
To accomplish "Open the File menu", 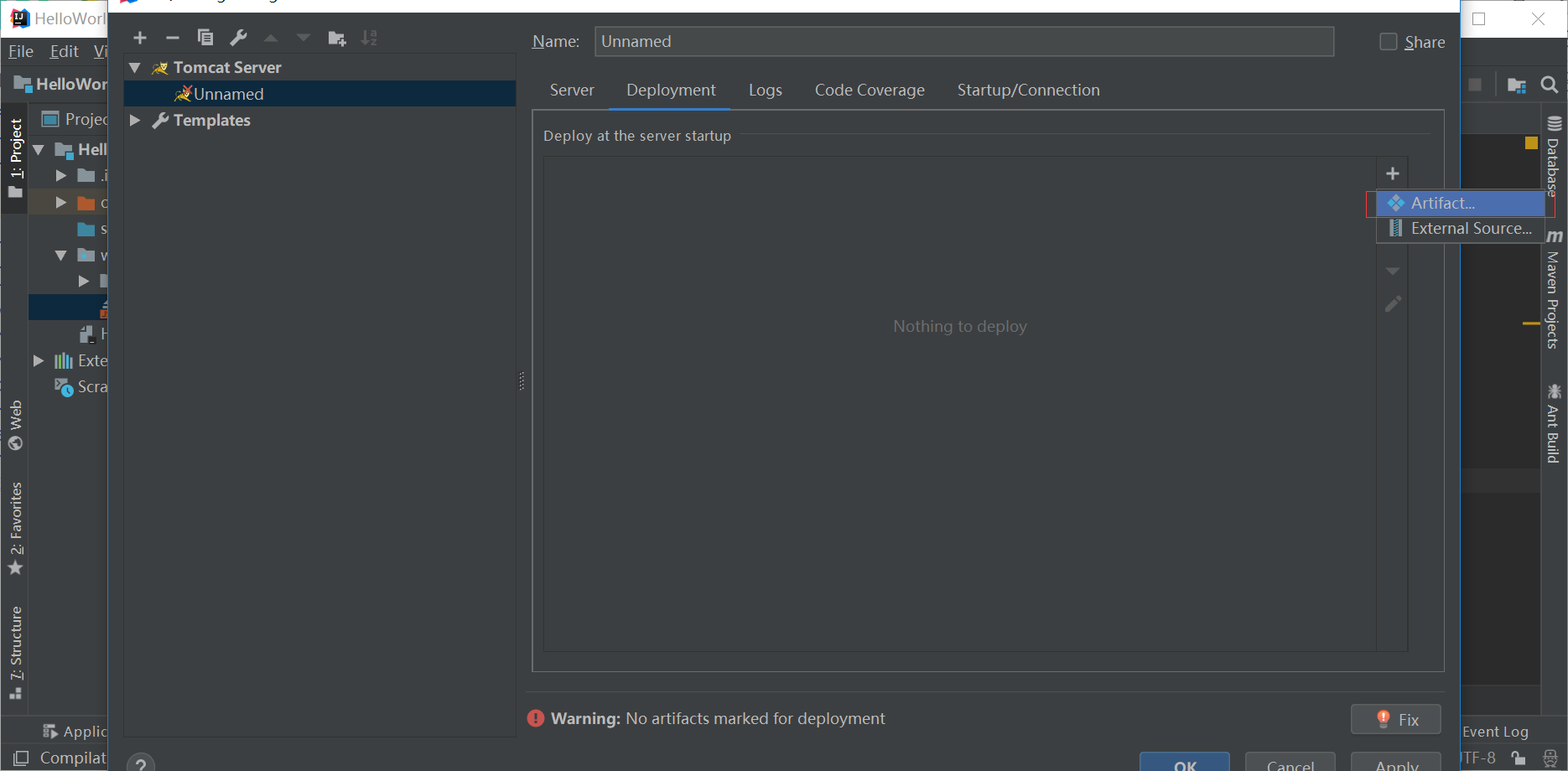I will pyautogui.click(x=21, y=51).
